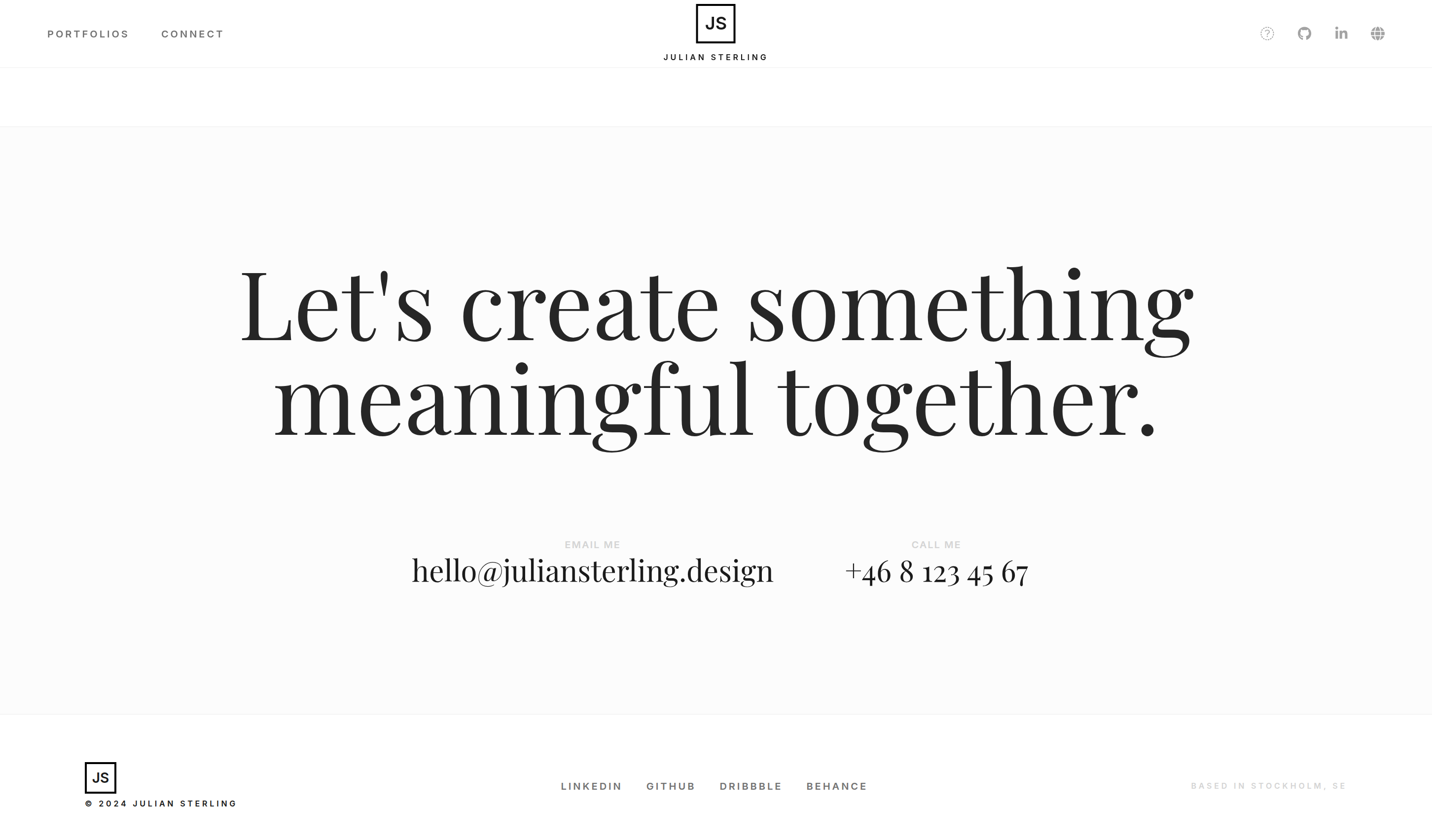1432x840 pixels.
Task: Open the LinkedIn footer link
Action: click(x=591, y=786)
